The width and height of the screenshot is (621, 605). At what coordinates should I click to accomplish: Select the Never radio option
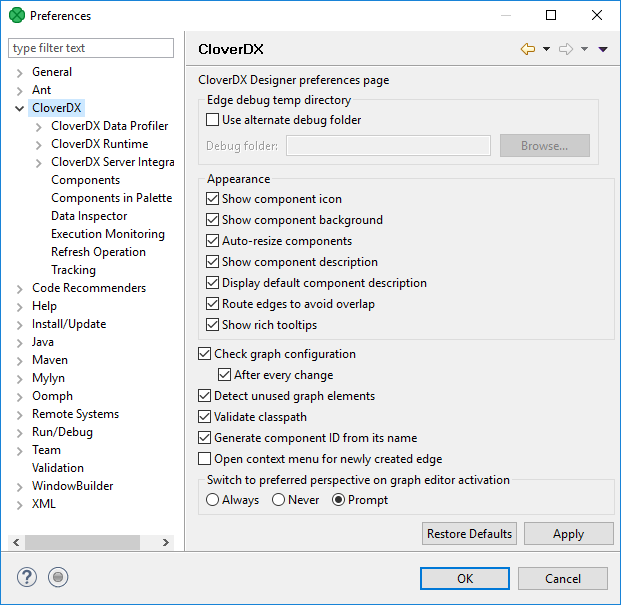[x=279, y=500]
